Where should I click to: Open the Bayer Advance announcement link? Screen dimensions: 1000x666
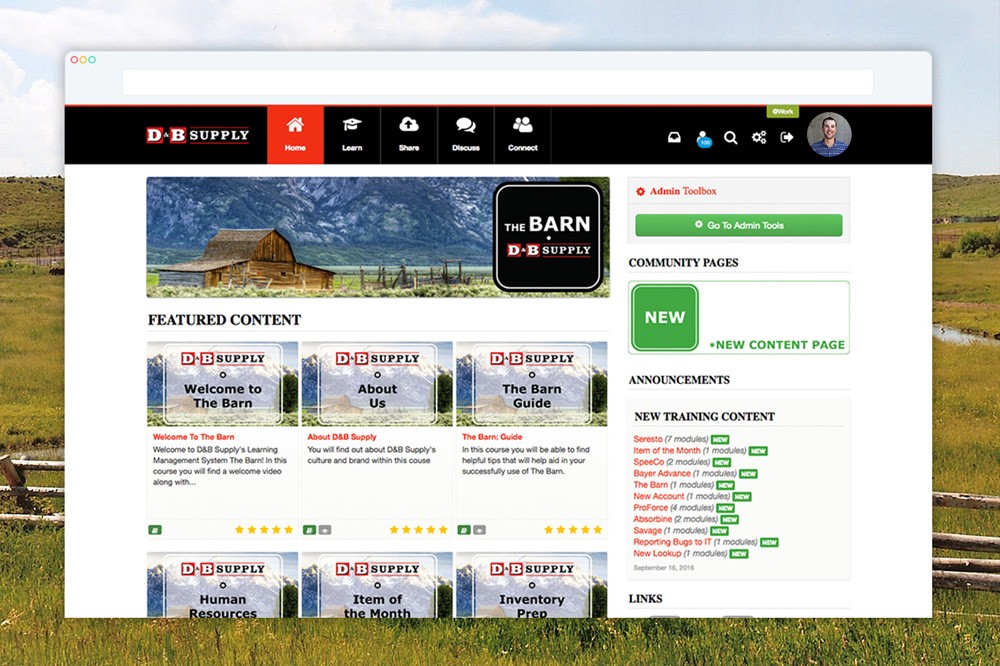pyautogui.click(x=664, y=473)
